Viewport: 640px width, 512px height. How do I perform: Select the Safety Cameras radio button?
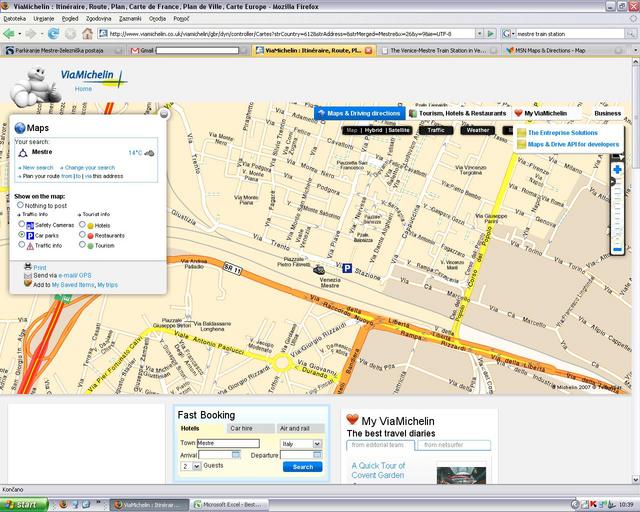coord(22,224)
